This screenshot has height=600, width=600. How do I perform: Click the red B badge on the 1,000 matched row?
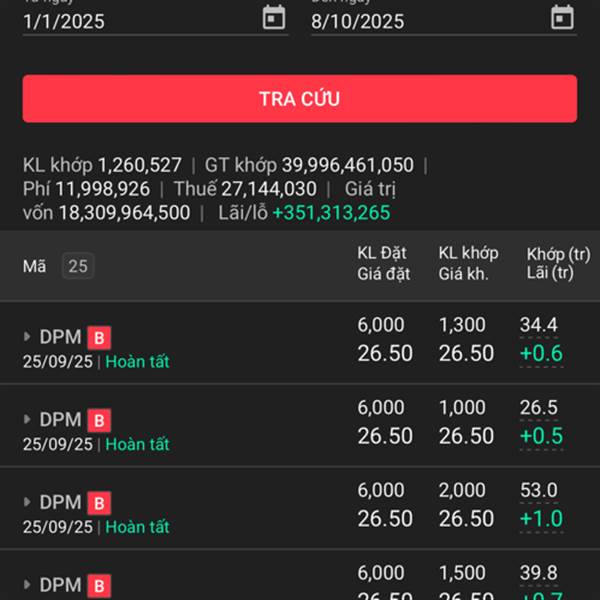tap(98, 420)
